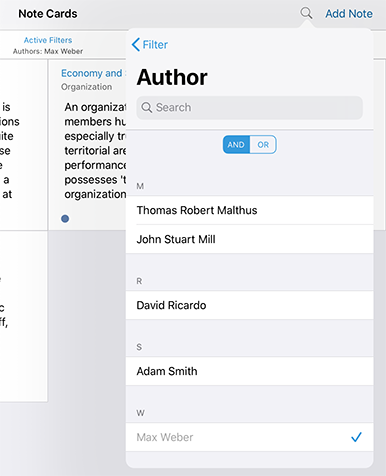386x476 pixels.
Task: Click the Max Weber author row text
Action: click(165, 437)
